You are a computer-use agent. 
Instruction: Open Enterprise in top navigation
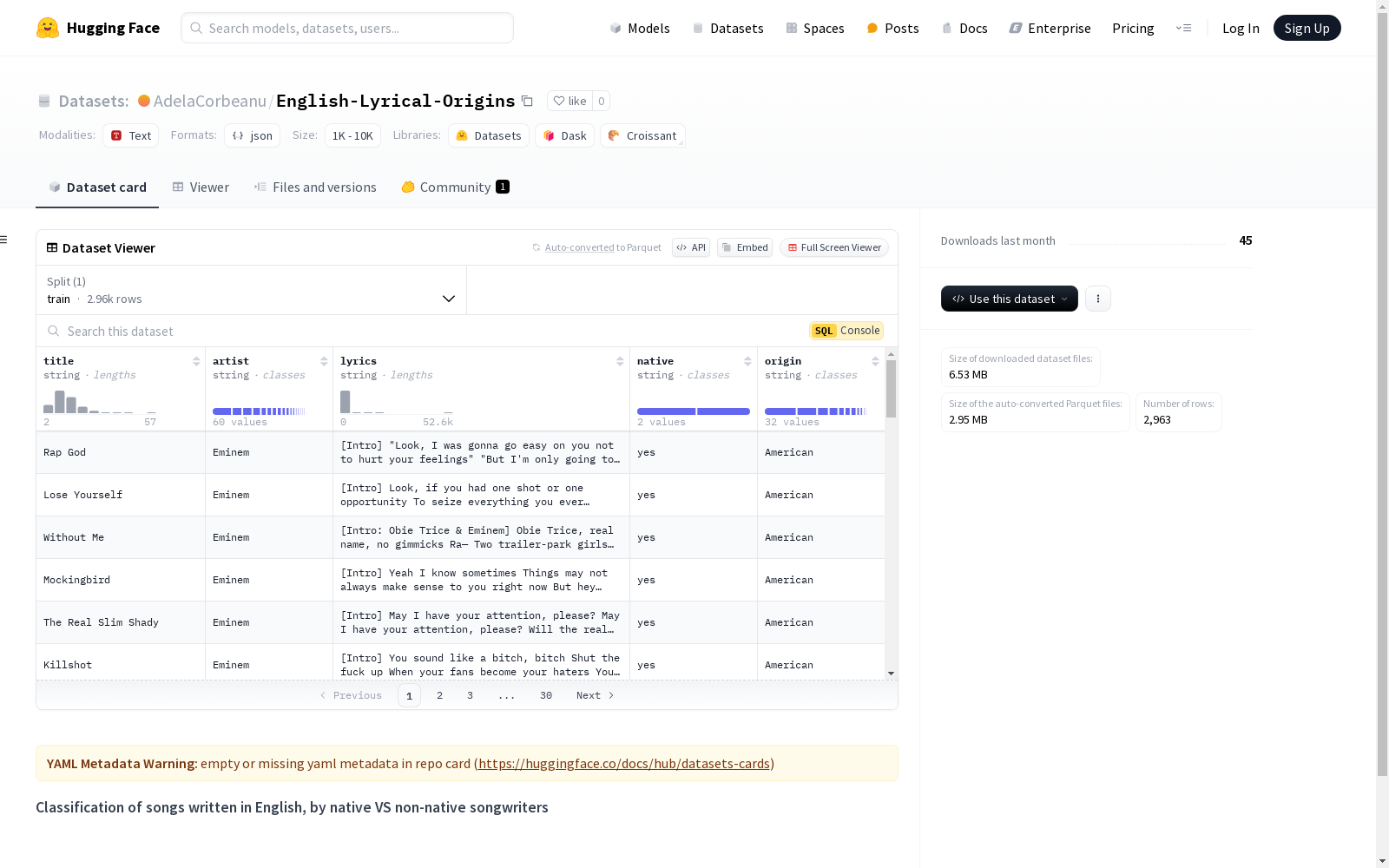1050,28
